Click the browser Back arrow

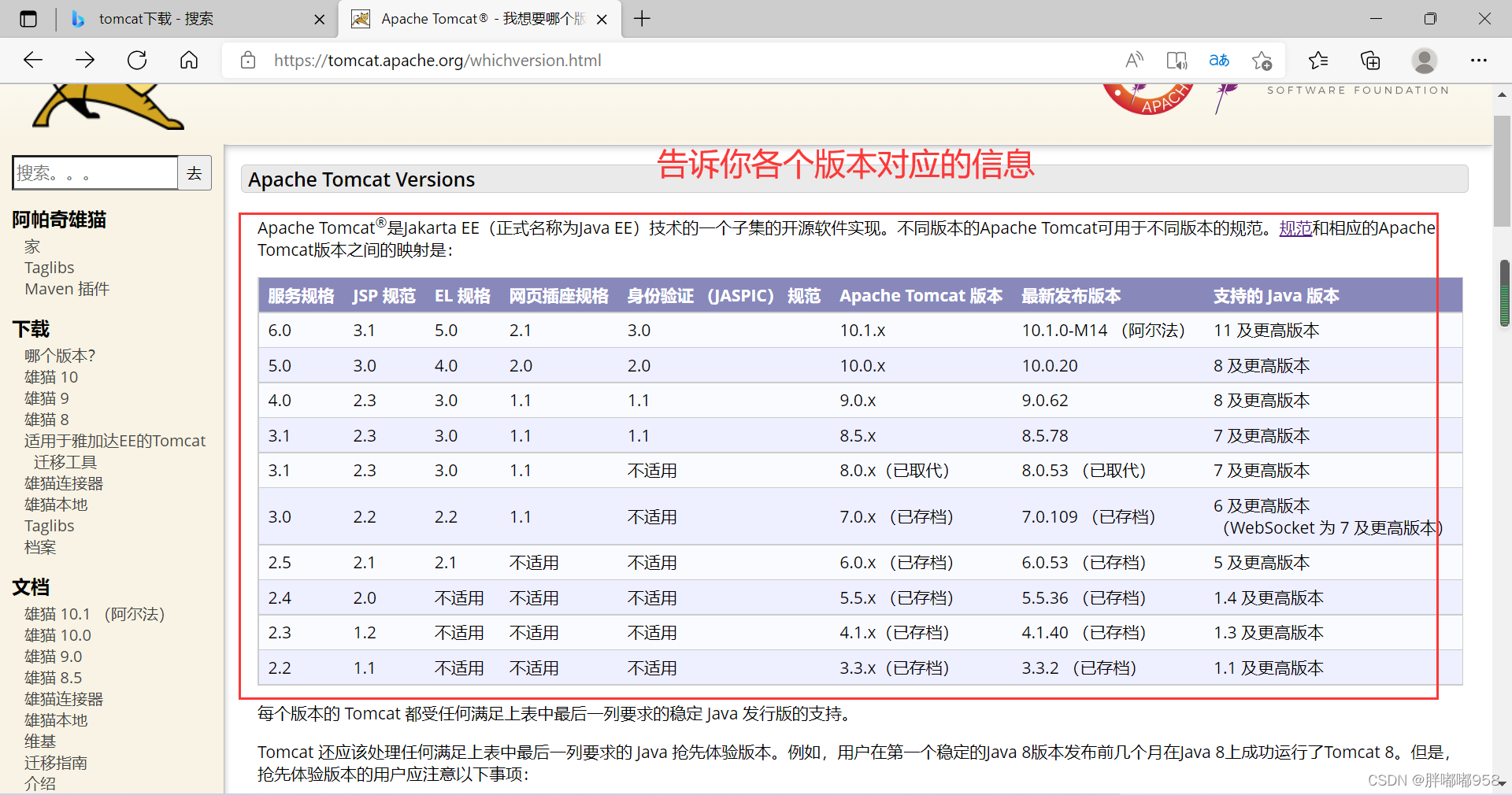click(x=33, y=60)
